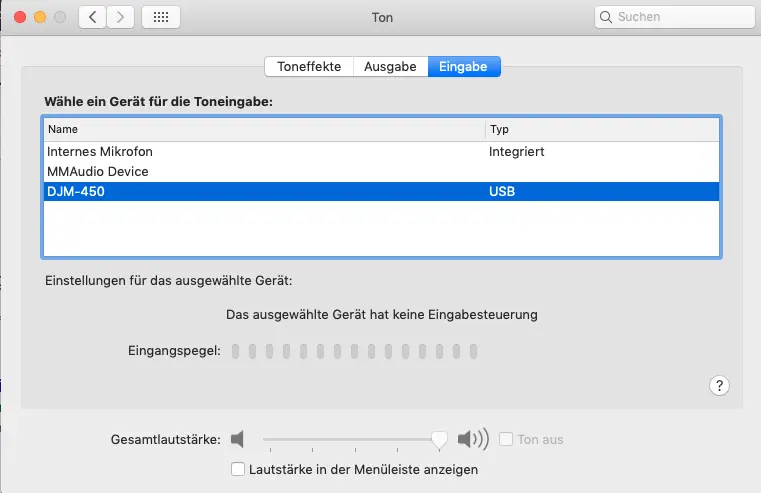Click the Typ column header

coord(499,130)
